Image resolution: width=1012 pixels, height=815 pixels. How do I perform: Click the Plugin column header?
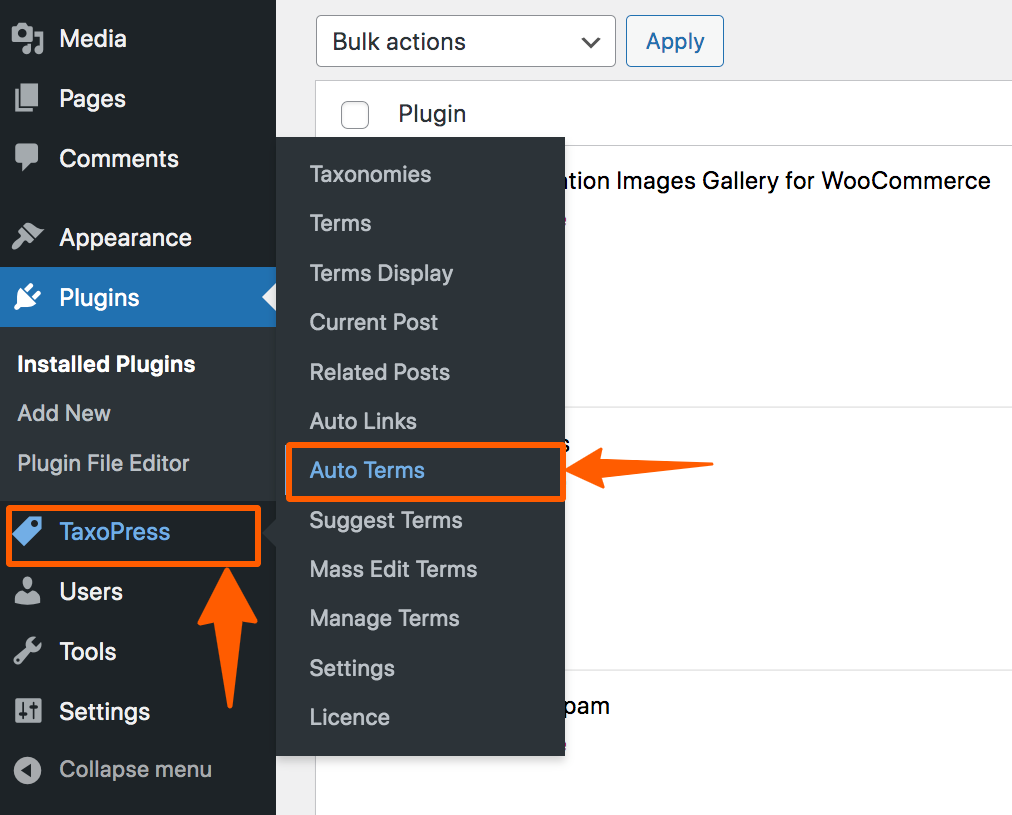pos(432,114)
